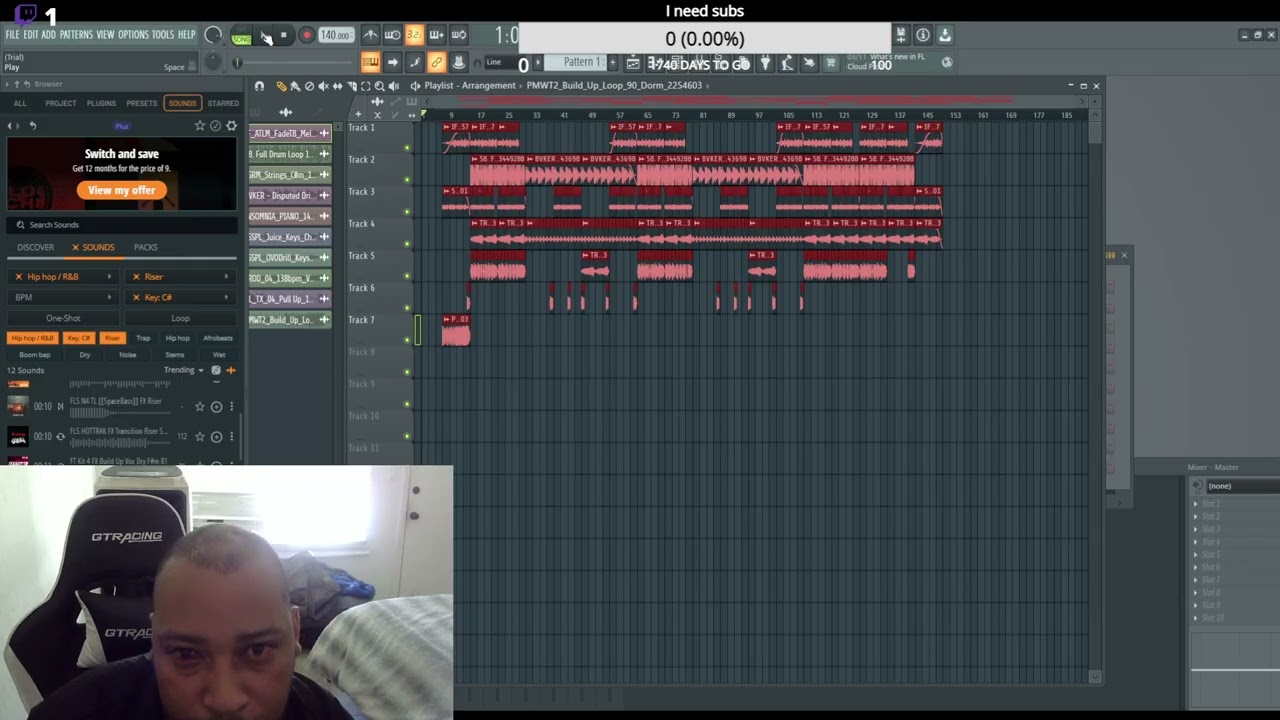Viewport: 1280px width, 720px height.
Task: Click the browser undo/back arrow icon
Action: coord(32,126)
